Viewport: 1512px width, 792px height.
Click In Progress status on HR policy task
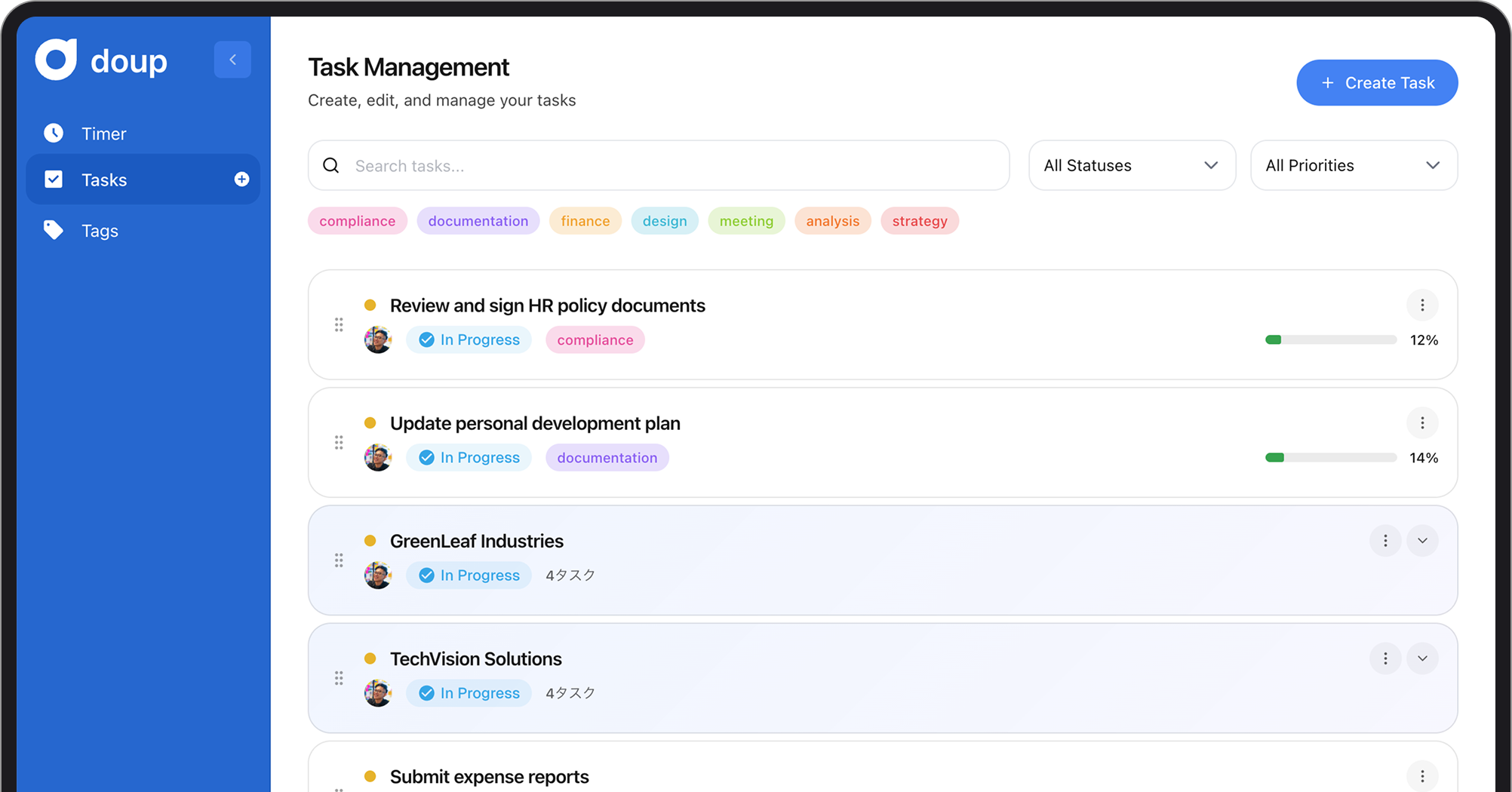click(469, 340)
